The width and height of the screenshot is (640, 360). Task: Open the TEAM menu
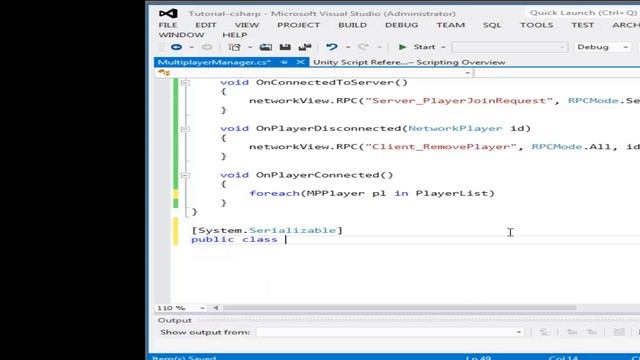coord(451,25)
